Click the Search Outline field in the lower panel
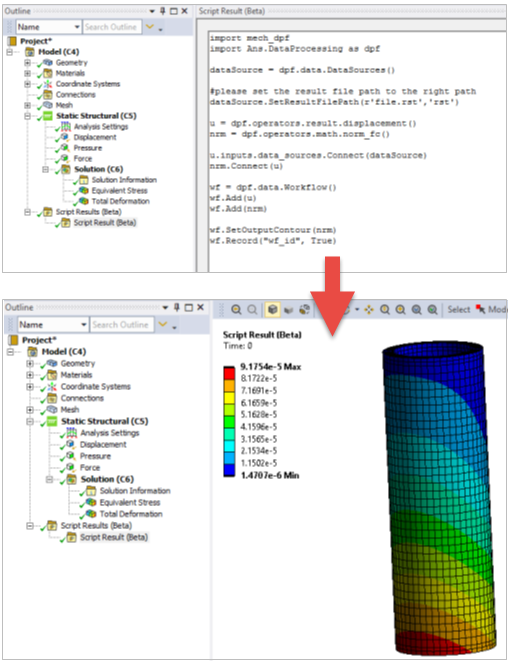508x661 pixels. coord(122,325)
